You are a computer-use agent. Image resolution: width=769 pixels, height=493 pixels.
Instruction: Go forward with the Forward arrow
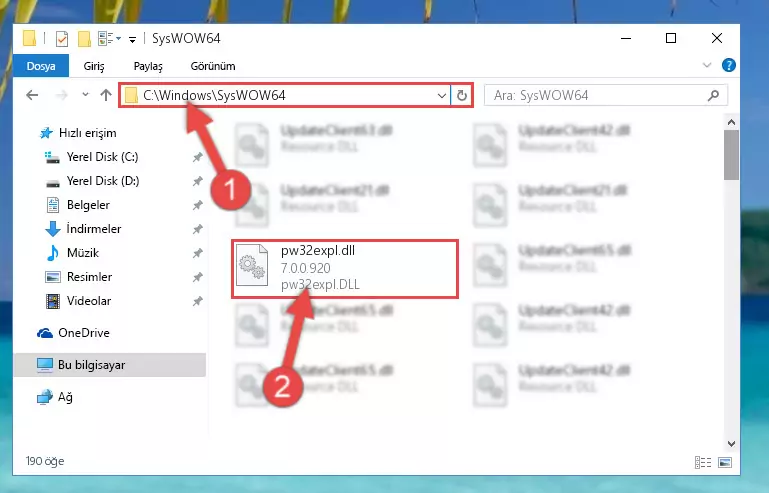(x=62, y=95)
